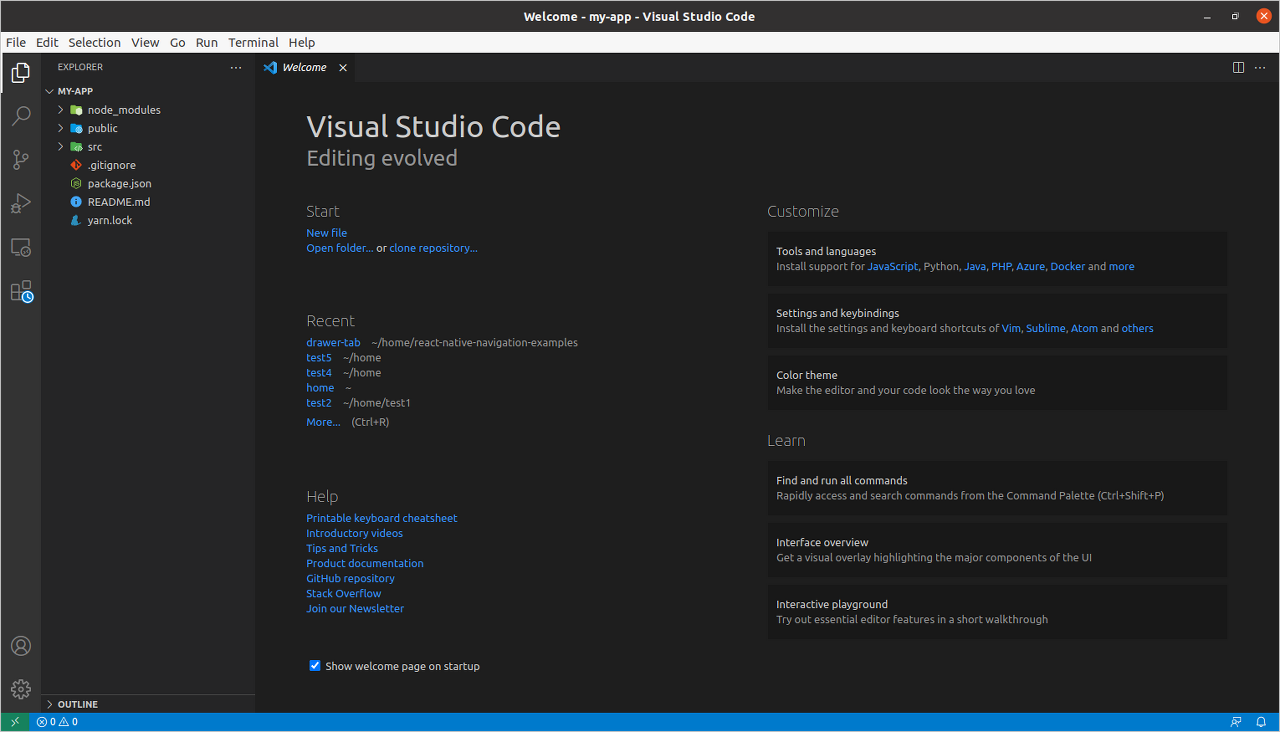Open GitHub repository link
This screenshot has height=732, width=1280.
point(350,578)
